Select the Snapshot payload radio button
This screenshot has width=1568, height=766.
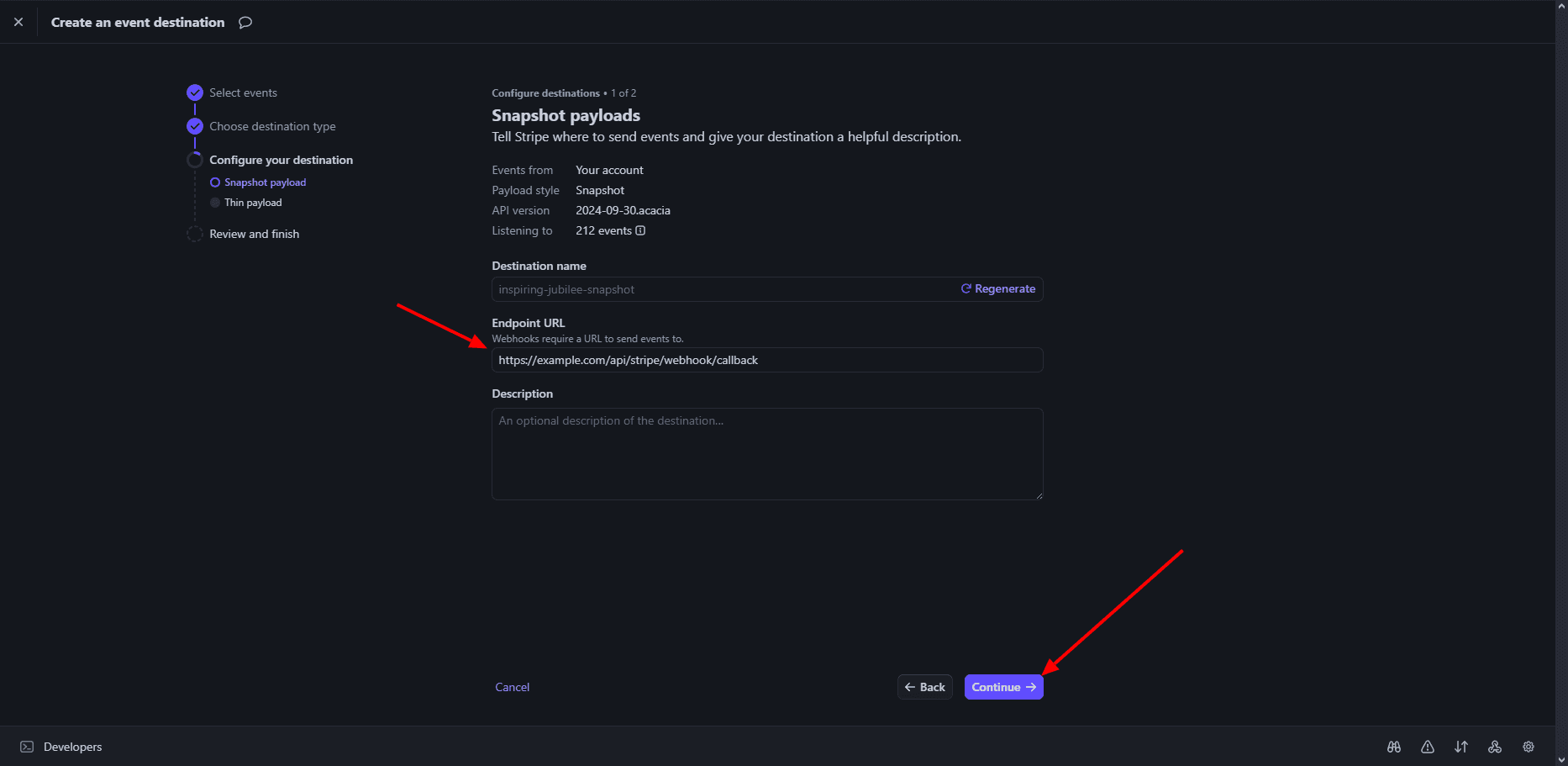click(215, 182)
